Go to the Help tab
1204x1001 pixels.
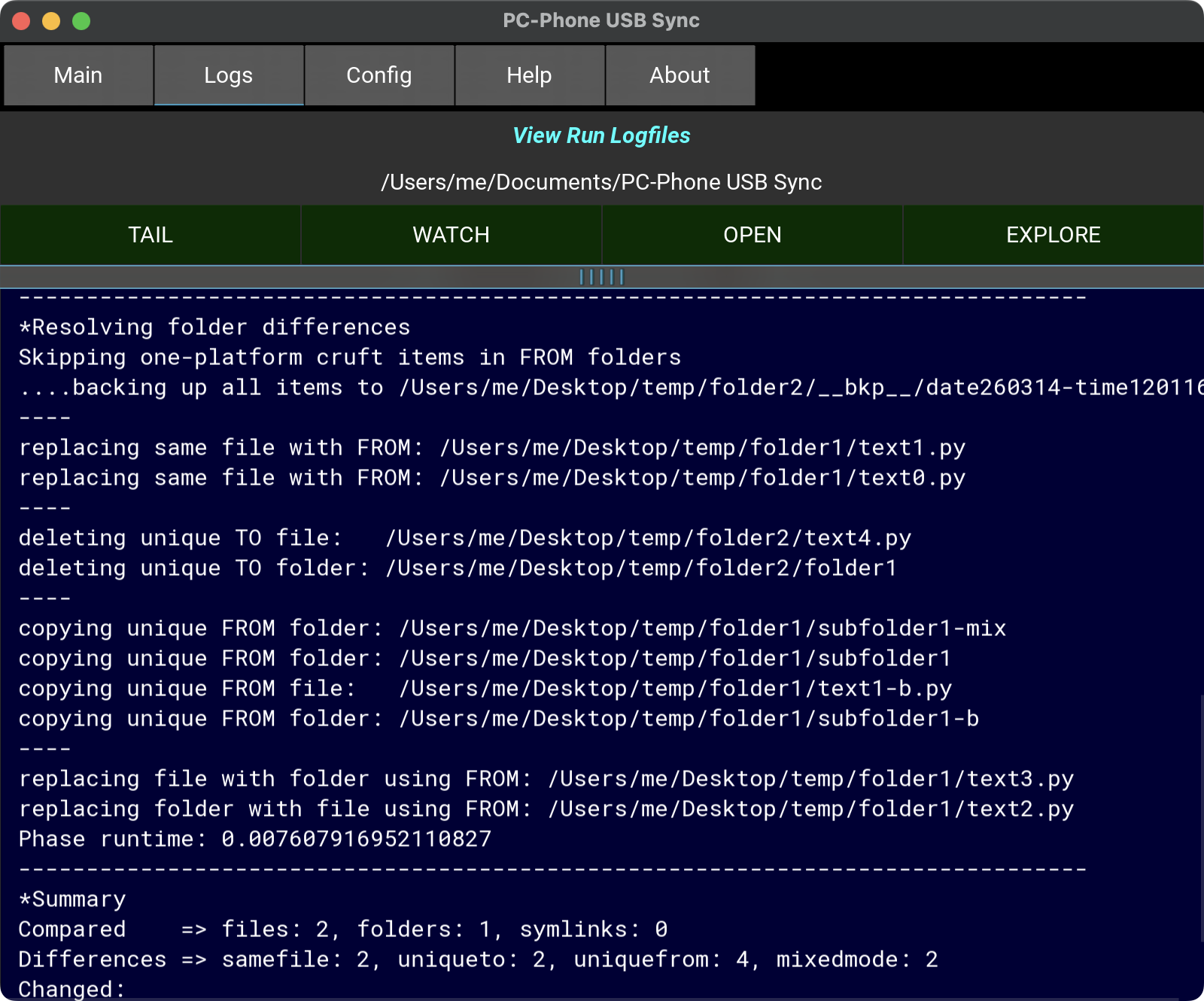(x=530, y=75)
